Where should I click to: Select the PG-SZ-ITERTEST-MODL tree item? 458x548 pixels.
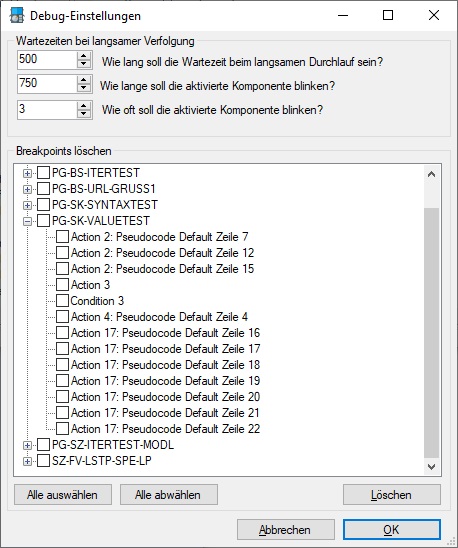tap(113, 445)
